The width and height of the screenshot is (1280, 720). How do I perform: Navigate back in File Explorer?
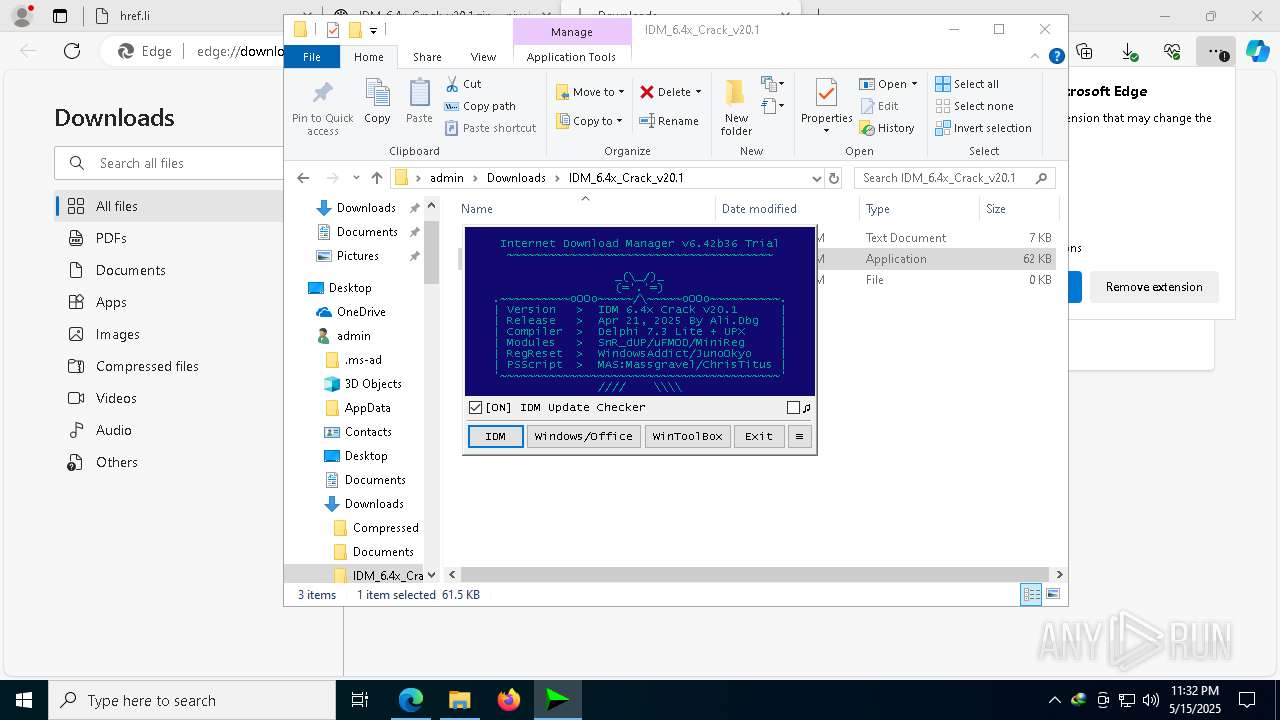[303, 178]
